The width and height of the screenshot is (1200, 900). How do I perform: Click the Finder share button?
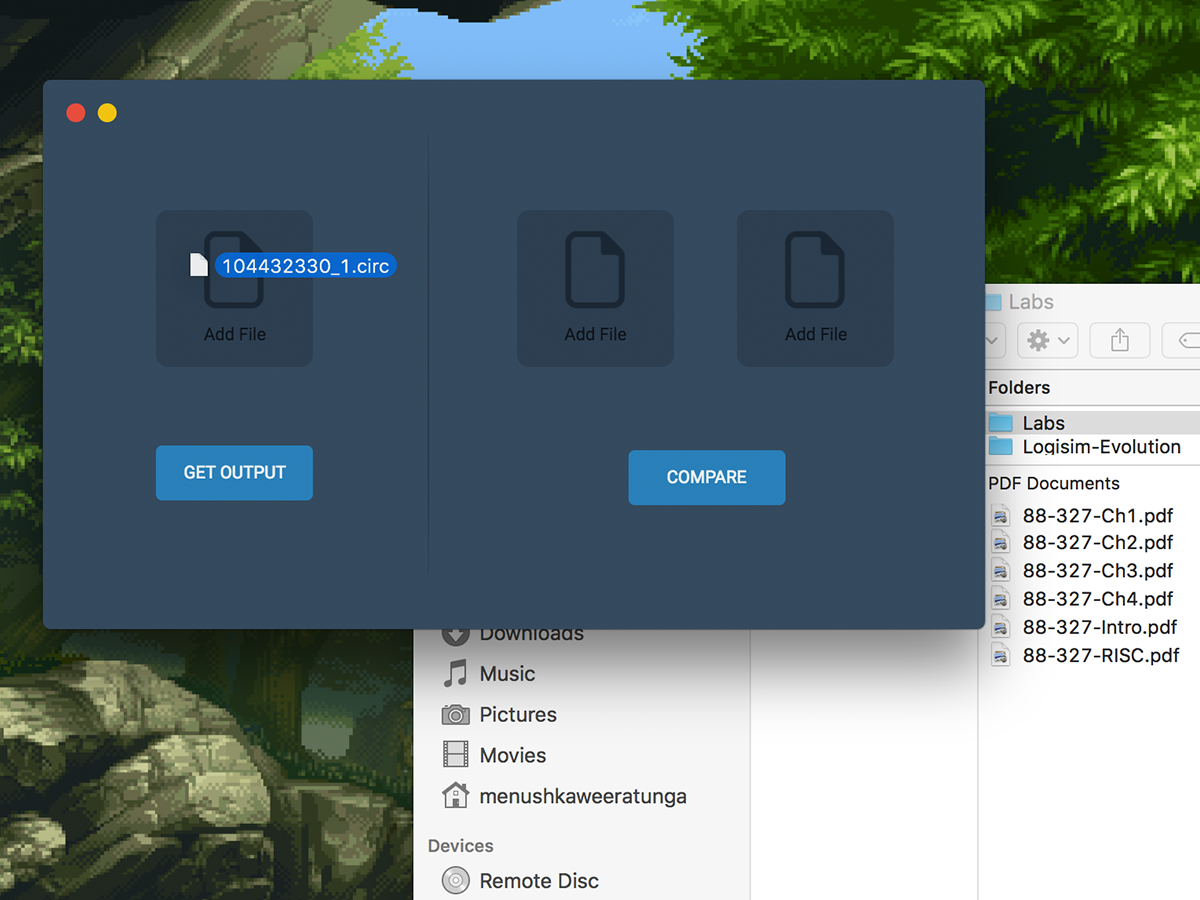1120,341
